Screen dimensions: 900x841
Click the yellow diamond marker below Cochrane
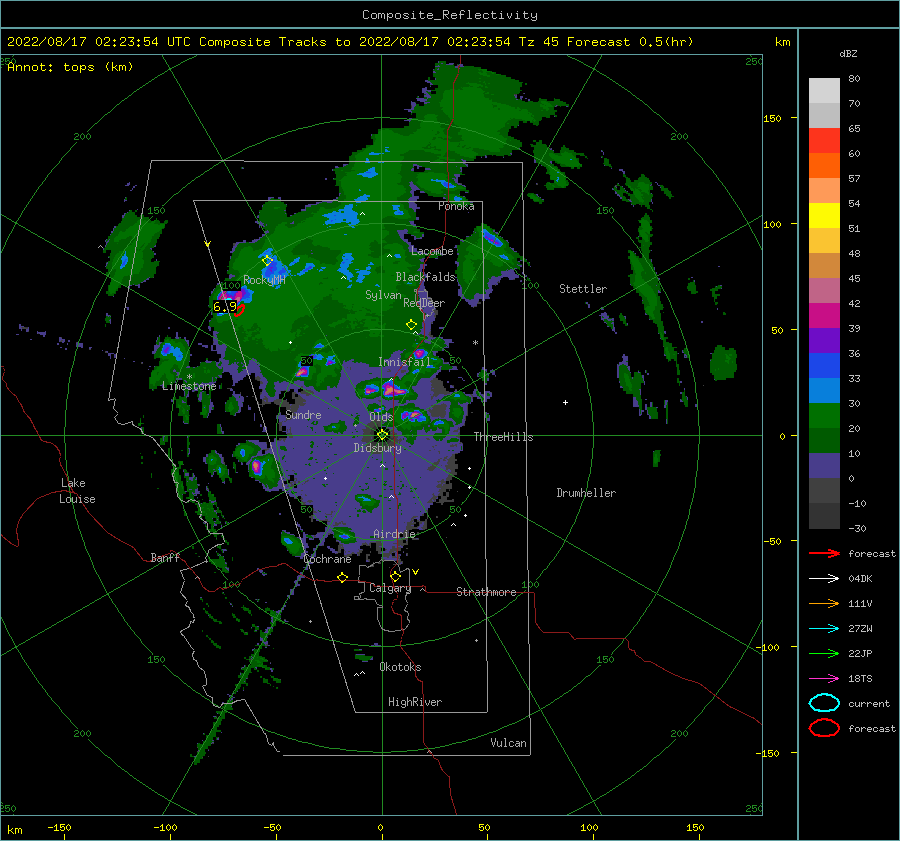coord(342,577)
